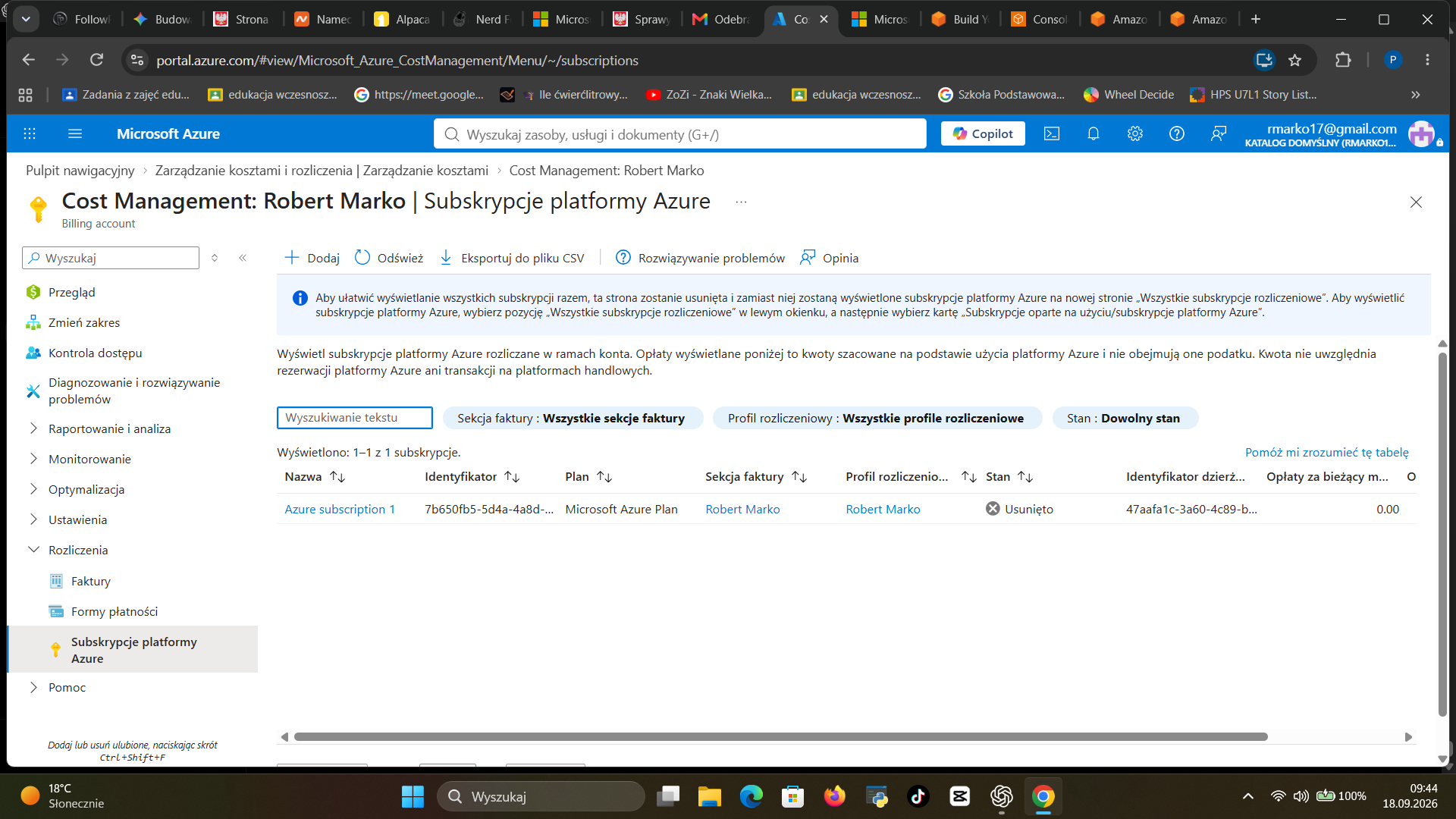Open Microsoft Edge from the taskbar
The width and height of the screenshot is (1456, 819).
click(x=752, y=796)
